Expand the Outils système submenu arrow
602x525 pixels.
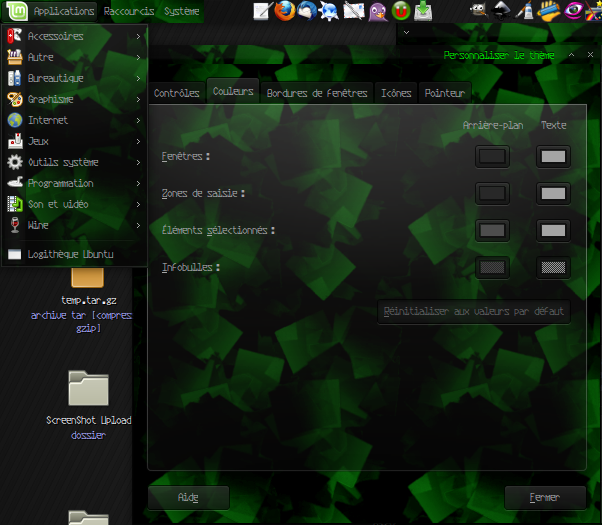pyautogui.click(x=138, y=162)
